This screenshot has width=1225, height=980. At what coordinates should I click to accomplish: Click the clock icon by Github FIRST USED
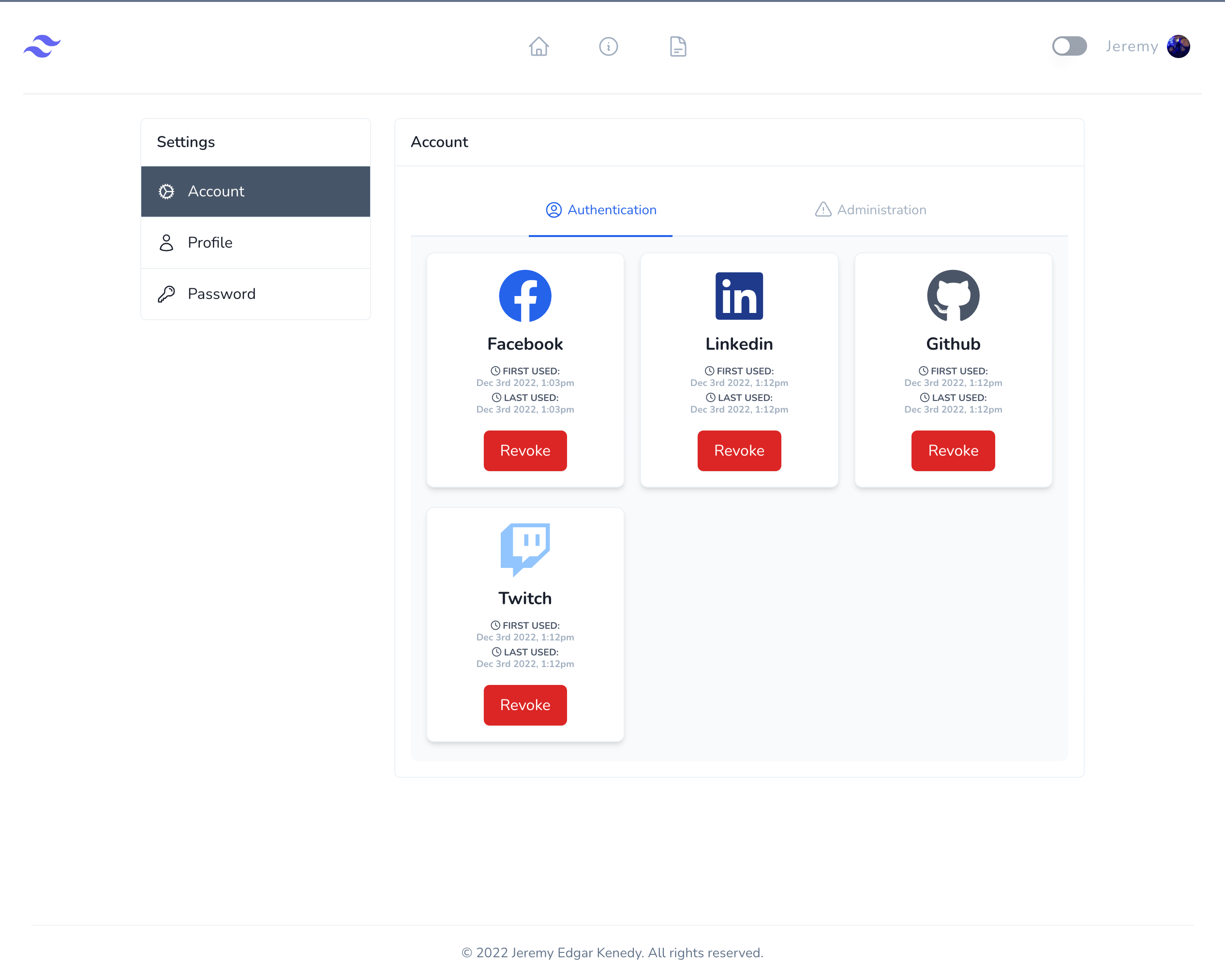924,371
